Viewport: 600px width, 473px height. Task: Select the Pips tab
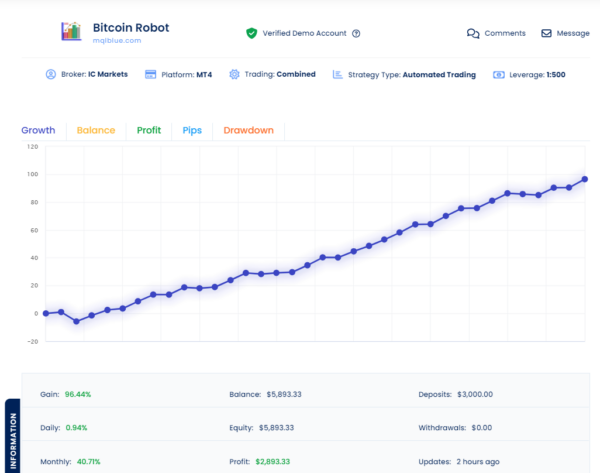(x=192, y=130)
